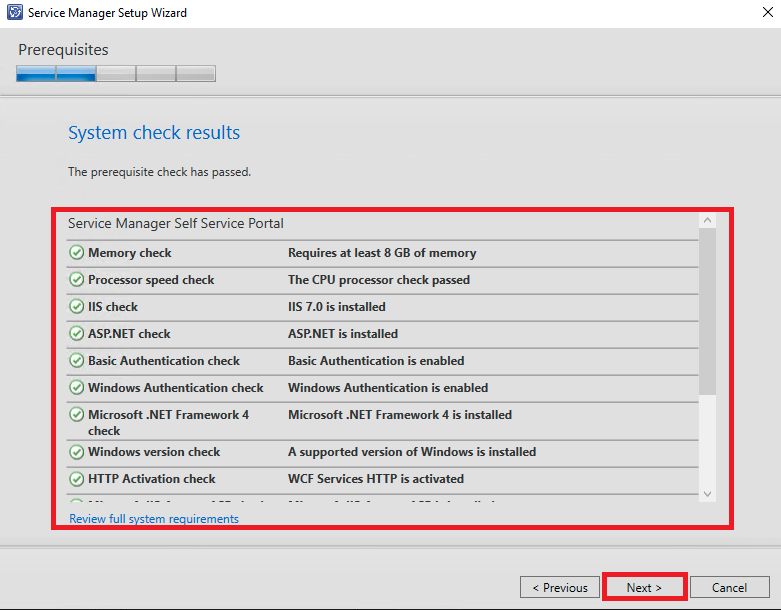781x610 pixels.
Task: Click the 'System check results' heading
Action: 154,132
